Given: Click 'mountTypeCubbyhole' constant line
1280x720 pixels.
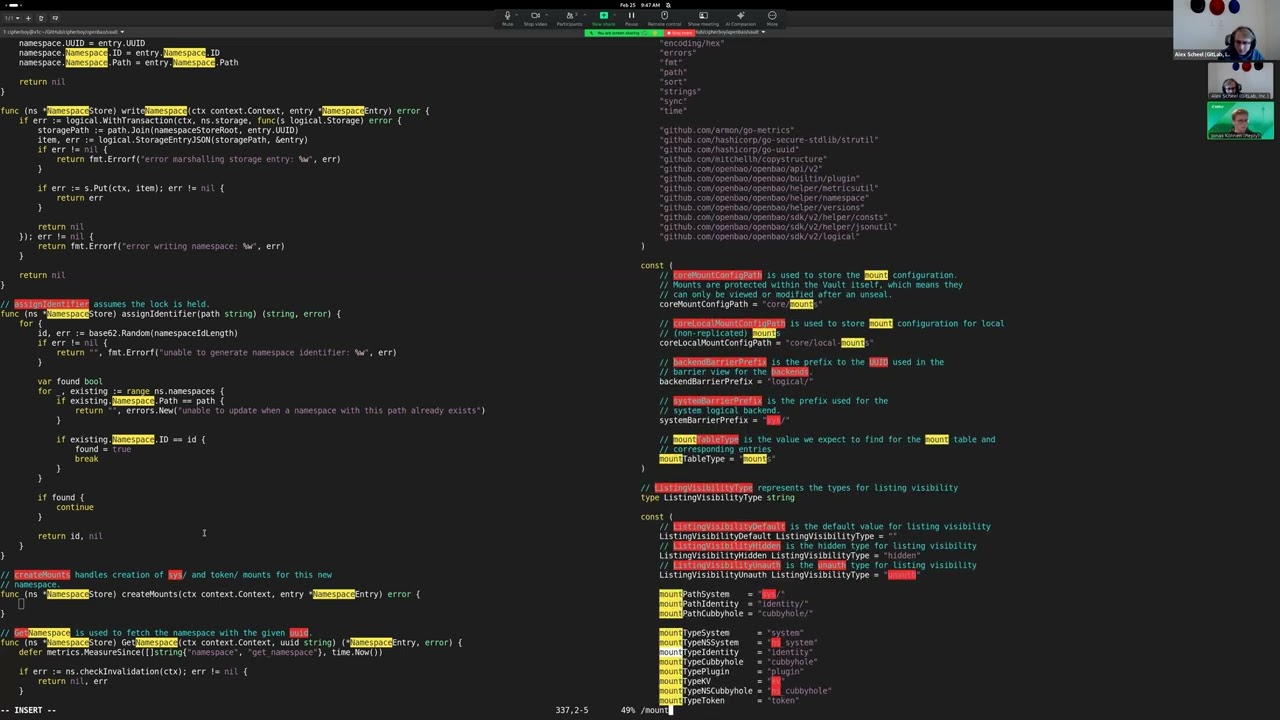Looking at the screenshot, I should click(738, 662).
